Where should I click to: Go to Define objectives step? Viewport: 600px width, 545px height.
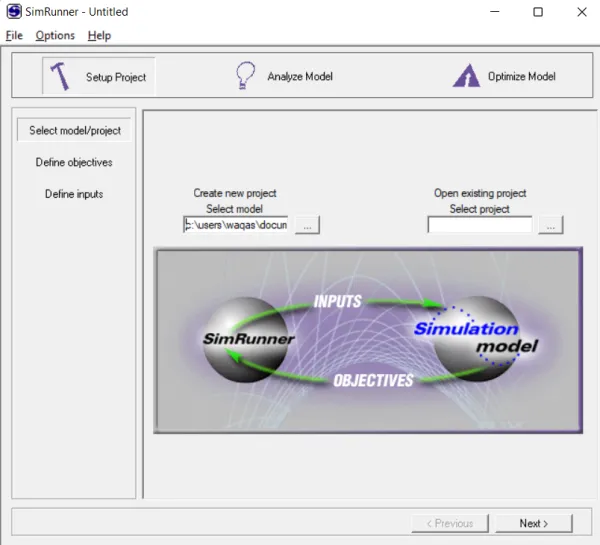[x=74, y=162]
